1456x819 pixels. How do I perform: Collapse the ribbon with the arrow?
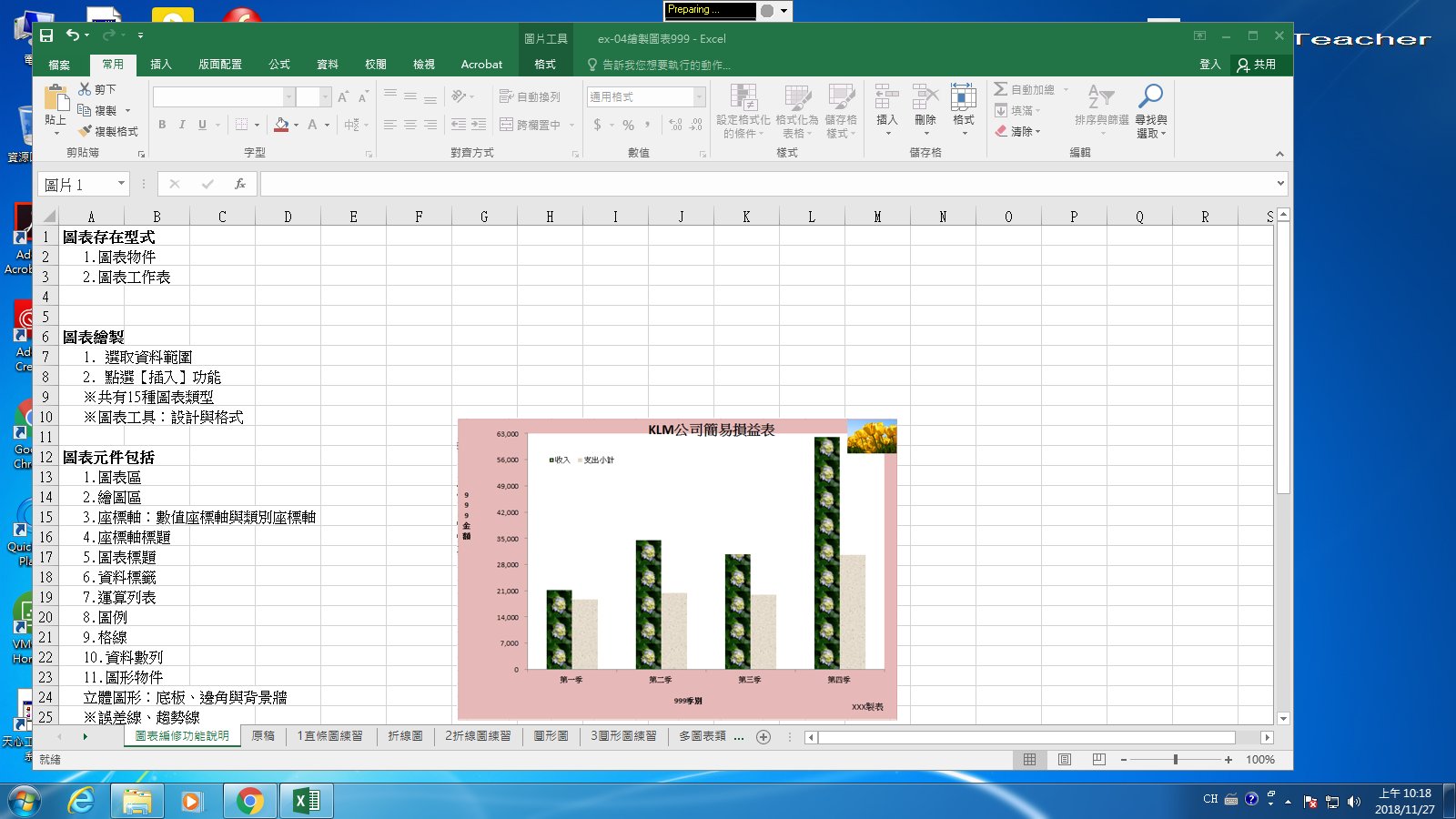(1279, 154)
